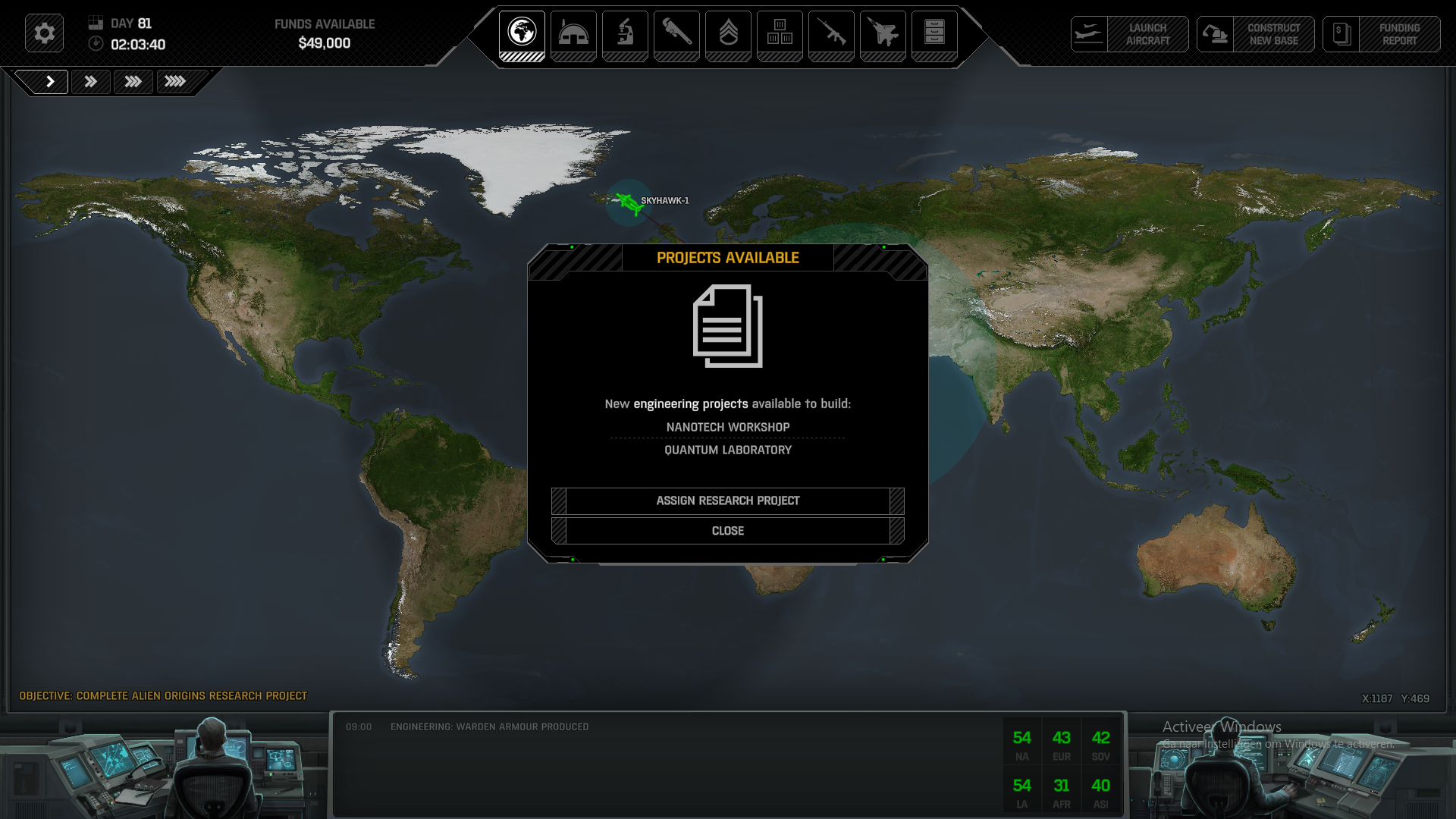Click Construct New Base button
The height and width of the screenshot is (819, 1456).
[1256, 34]
